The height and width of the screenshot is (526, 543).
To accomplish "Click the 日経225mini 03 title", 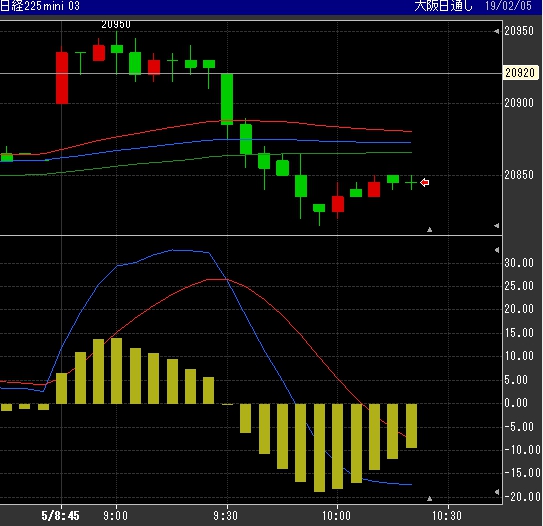I will click(40, 6).
